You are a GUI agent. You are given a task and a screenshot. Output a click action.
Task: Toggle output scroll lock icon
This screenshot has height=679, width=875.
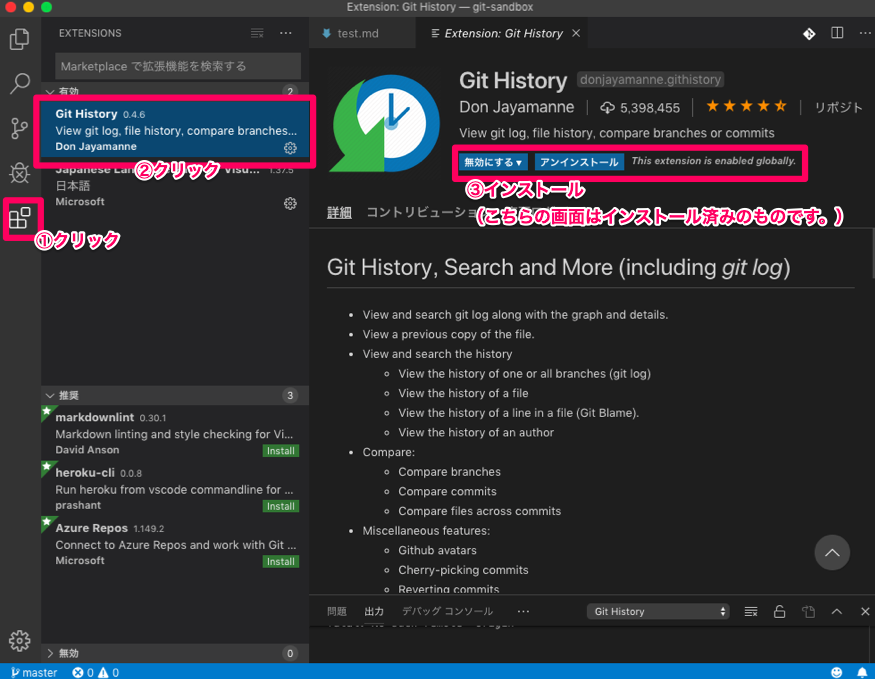[780, 612]
